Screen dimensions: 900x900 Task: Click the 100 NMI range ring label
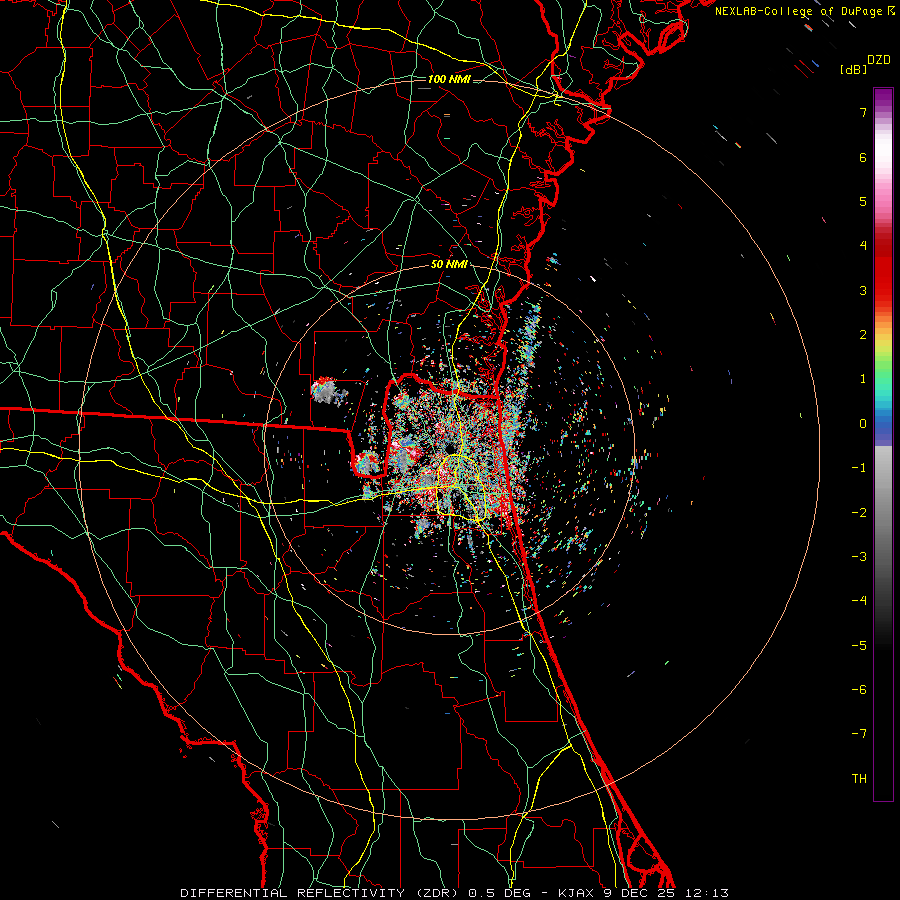(449, 79)
